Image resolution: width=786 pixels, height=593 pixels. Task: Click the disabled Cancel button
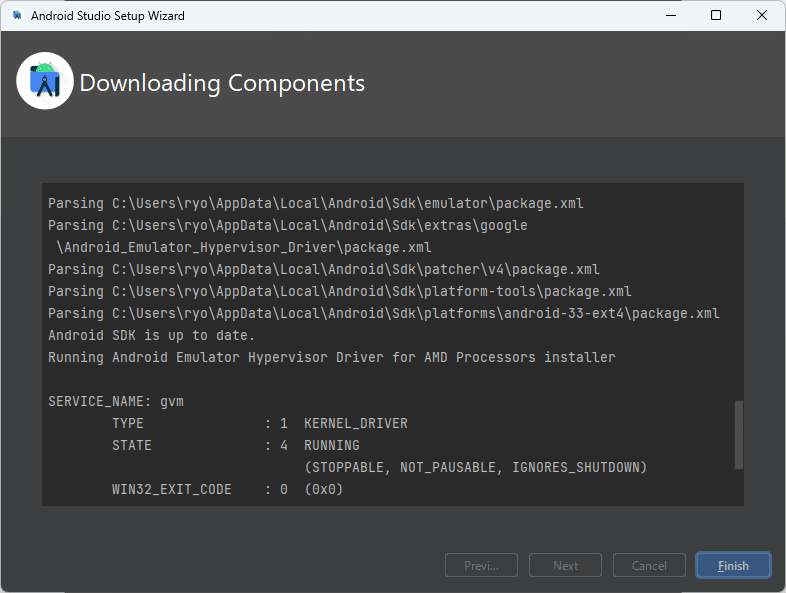pyautogui.click(x=649, y=565)
